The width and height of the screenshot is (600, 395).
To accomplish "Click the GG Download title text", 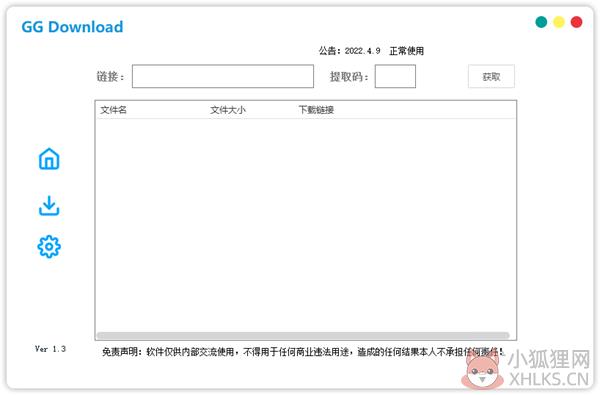I will (72, 27).
